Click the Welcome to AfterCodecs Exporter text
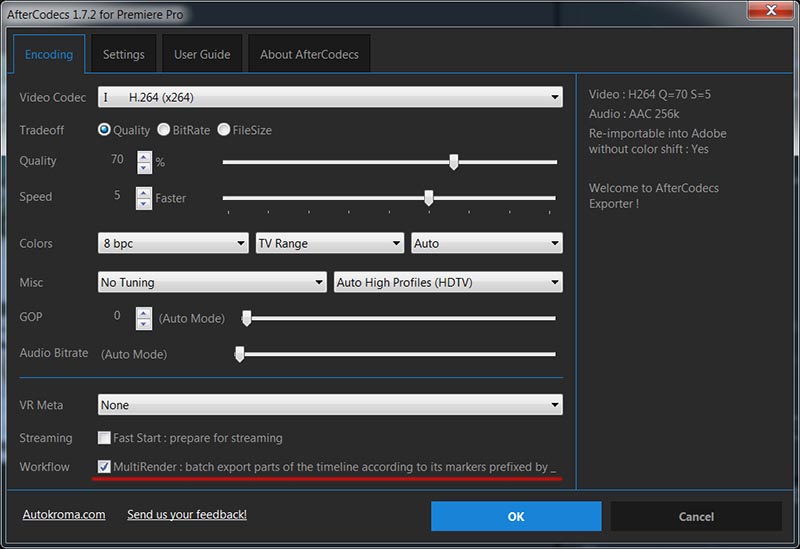Screen dimensions: 800x549 coord(654,196)
